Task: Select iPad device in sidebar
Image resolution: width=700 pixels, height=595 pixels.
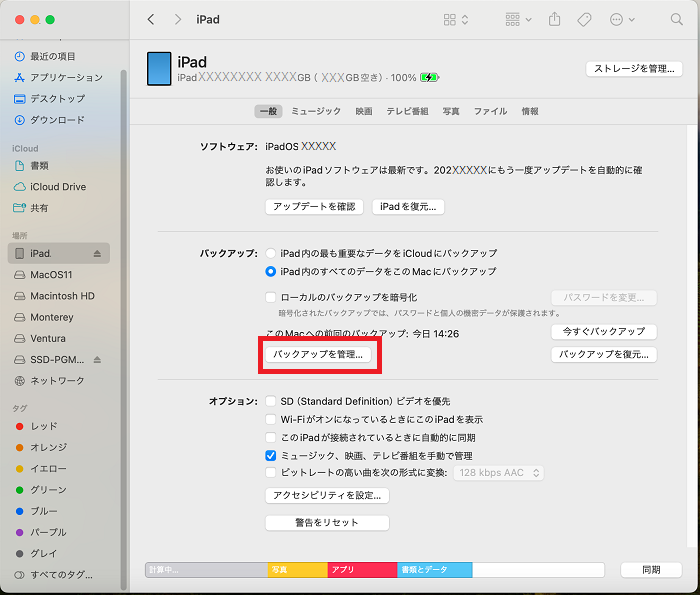Action: (59, 254)
